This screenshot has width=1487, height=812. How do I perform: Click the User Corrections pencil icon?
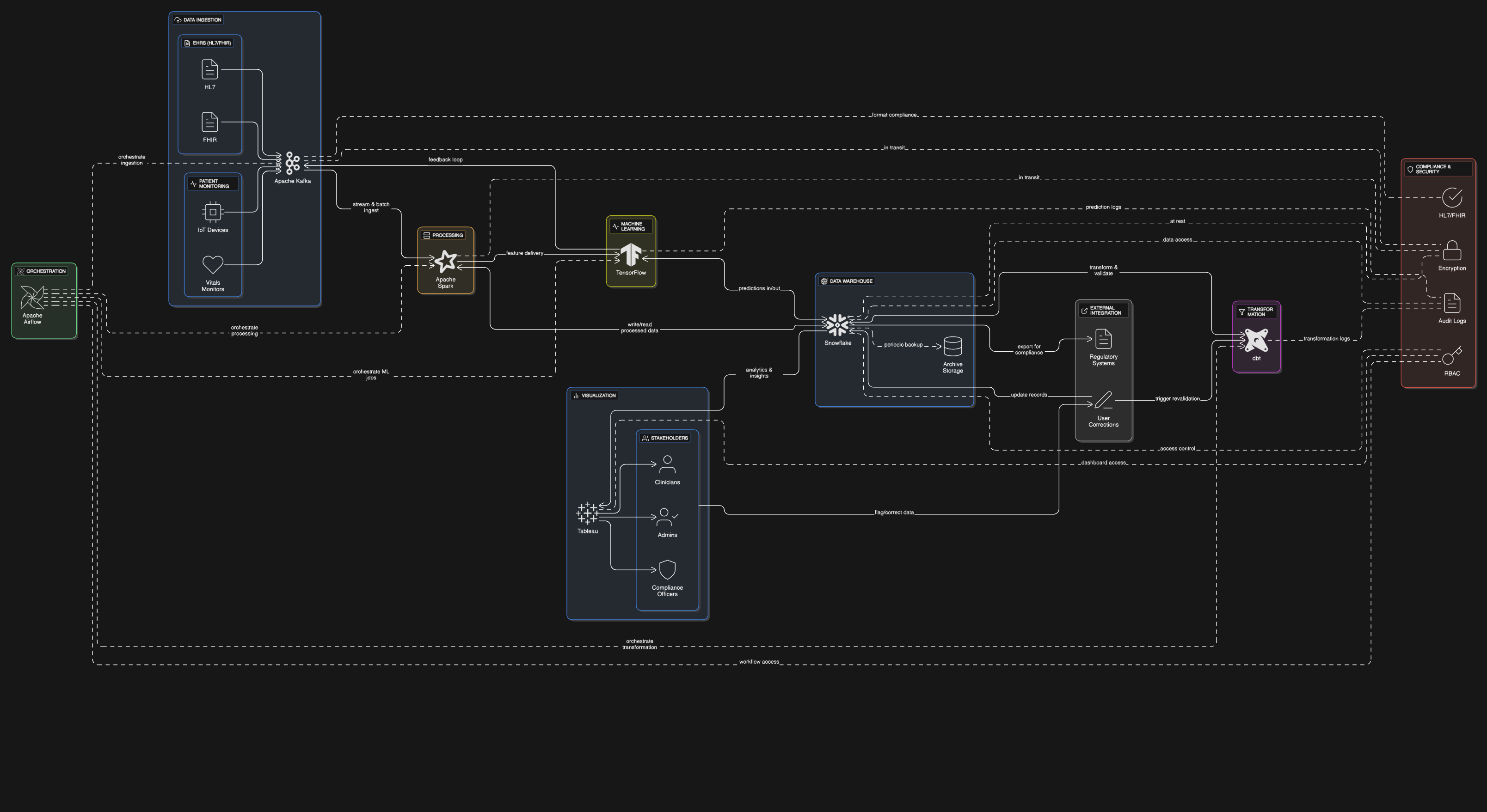click(1103, 400)
